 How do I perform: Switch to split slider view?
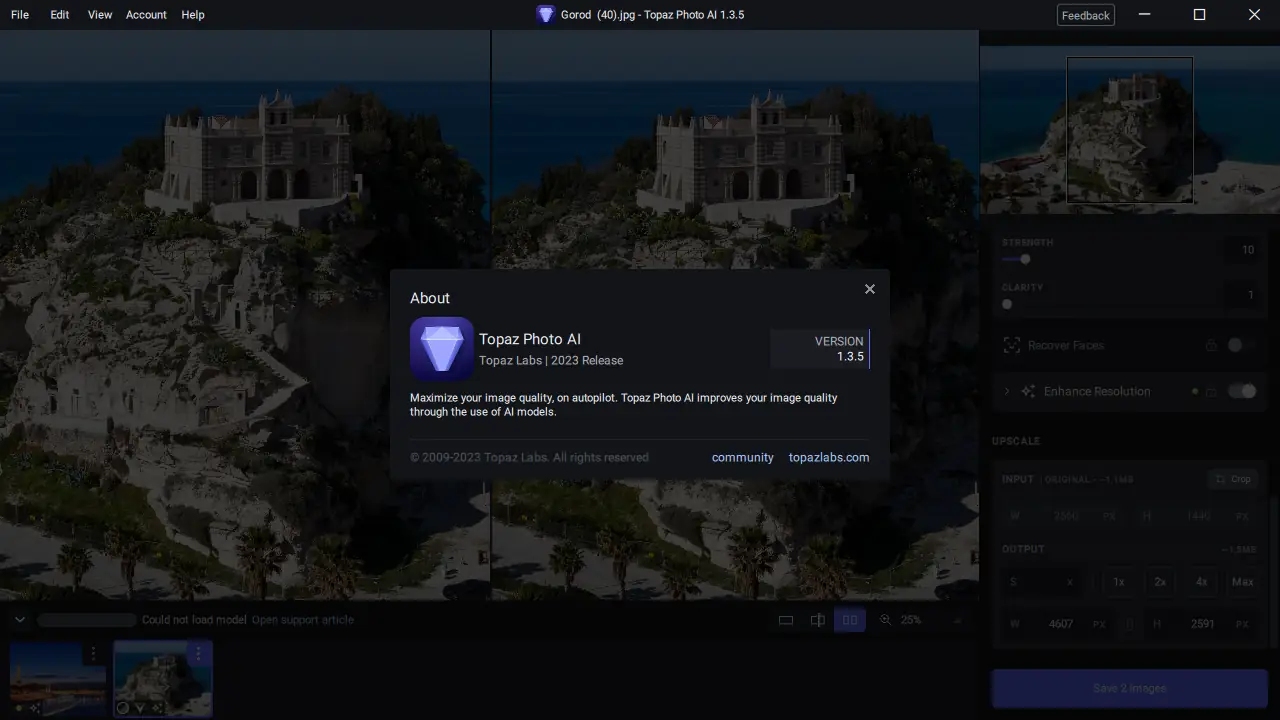click(x=818, y=620)
